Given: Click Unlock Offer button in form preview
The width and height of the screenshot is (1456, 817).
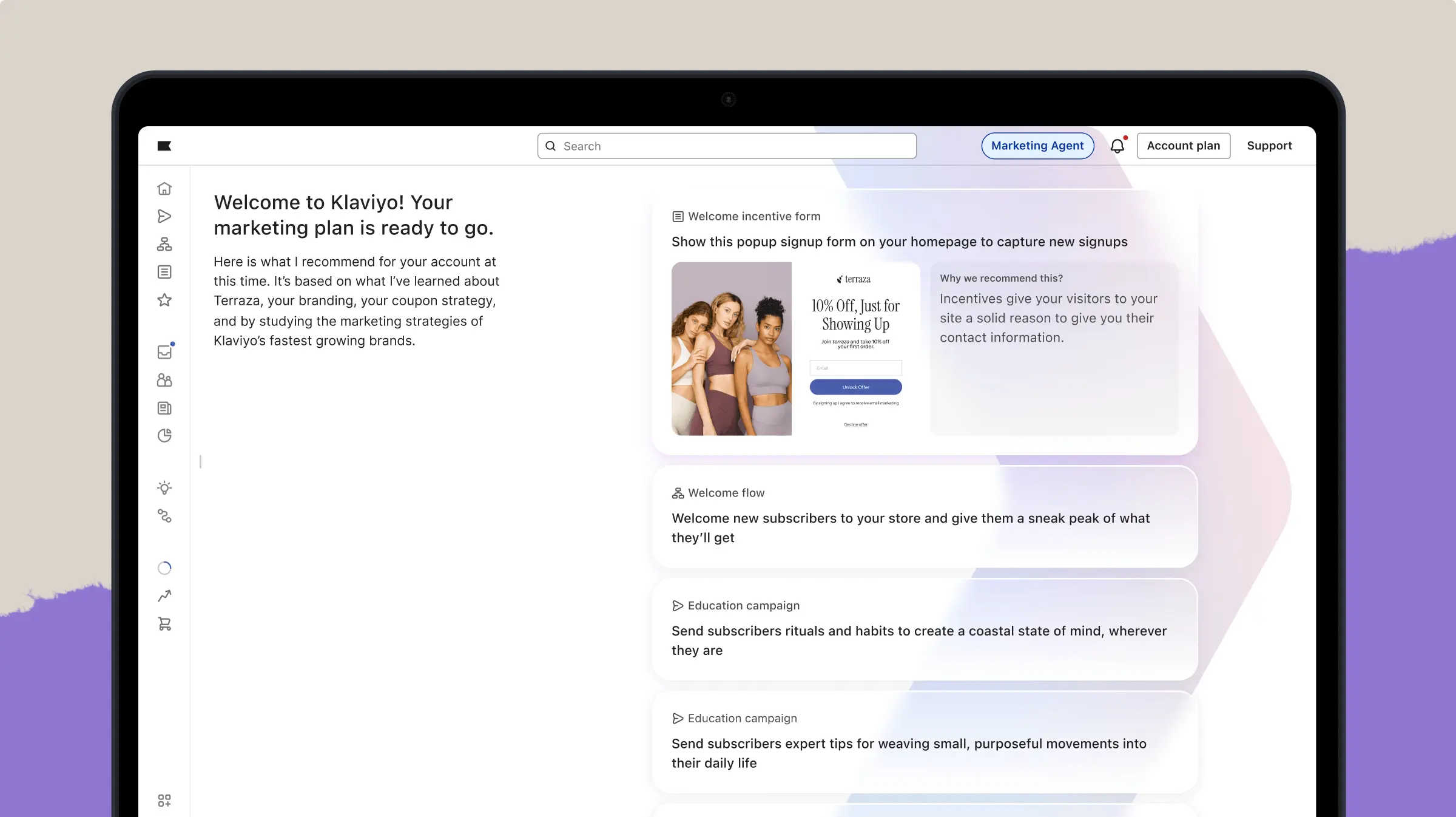Looking at the screenshot, I should tap(855, 387).
